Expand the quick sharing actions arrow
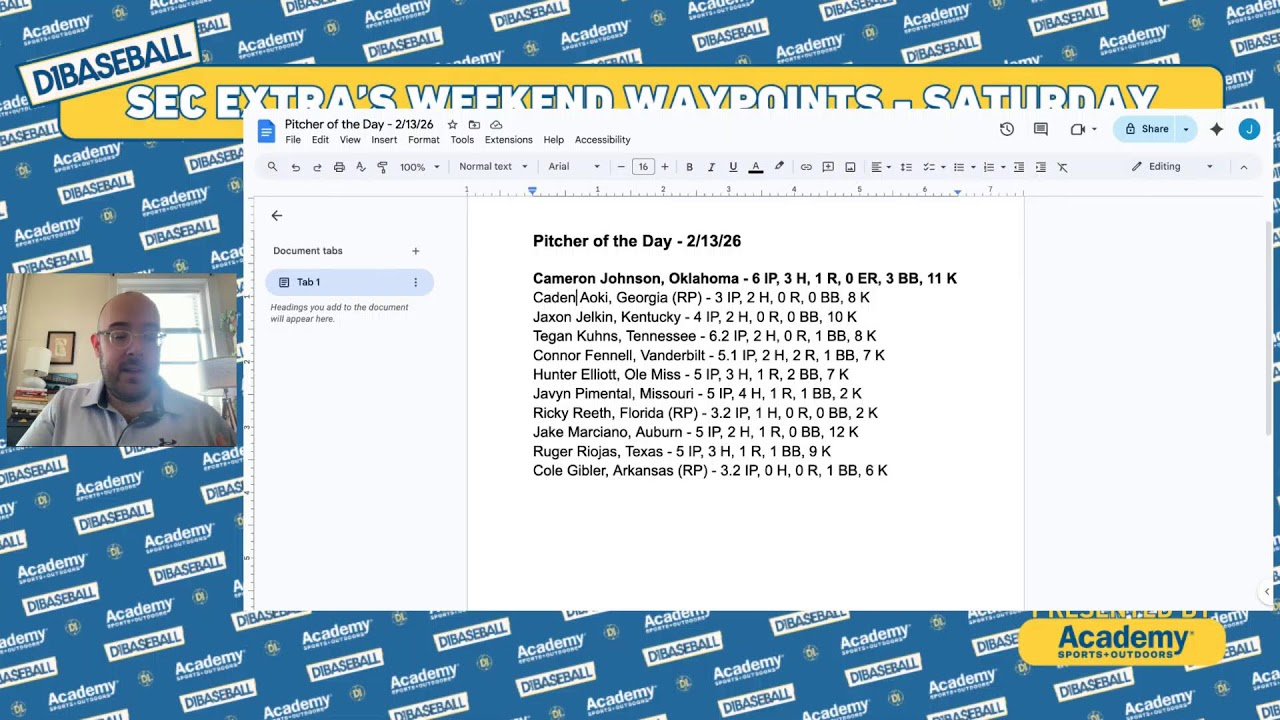This screenshot has width=1280, height=720. pyautogui.click(x=1187, y=129)
